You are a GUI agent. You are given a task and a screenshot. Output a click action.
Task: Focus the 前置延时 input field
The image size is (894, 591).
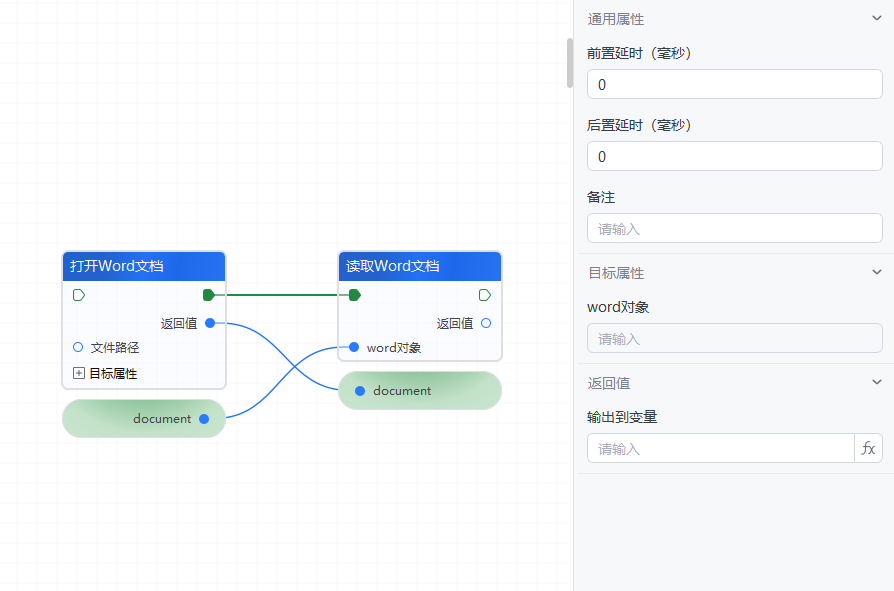tap(734, 85)
